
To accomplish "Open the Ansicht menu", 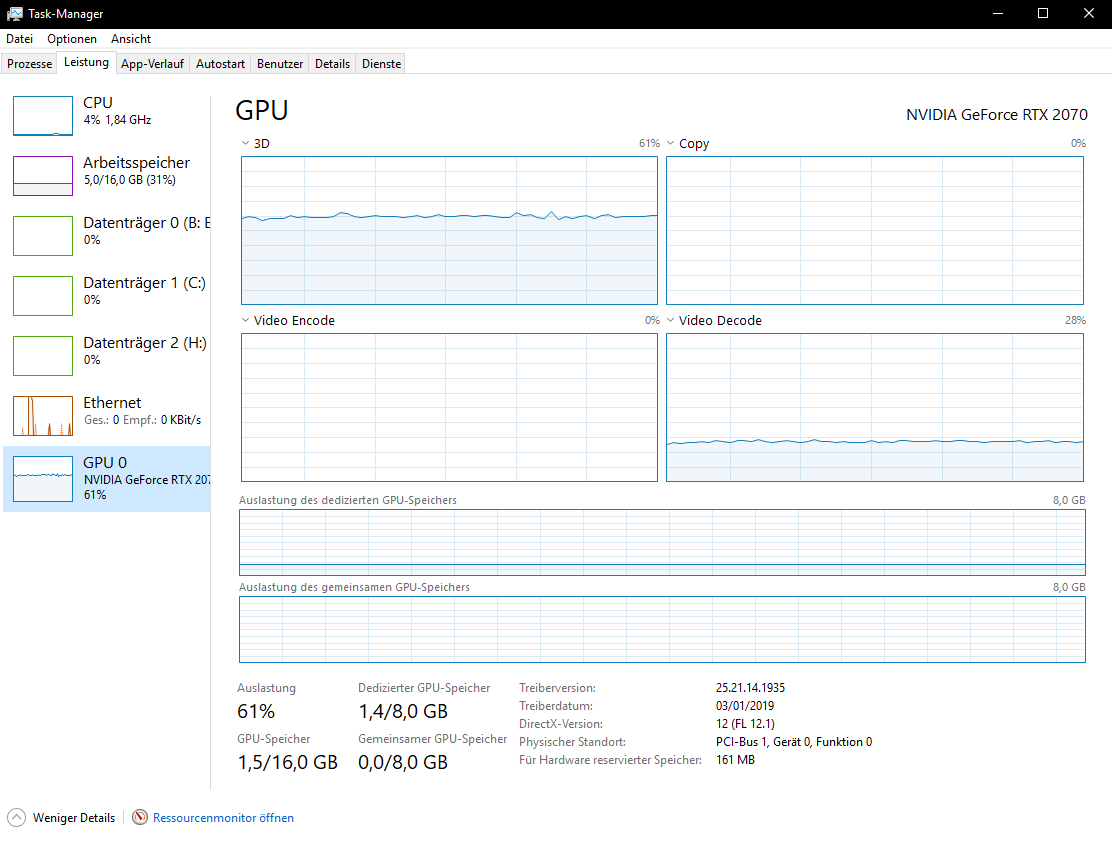I will (130, 39).
